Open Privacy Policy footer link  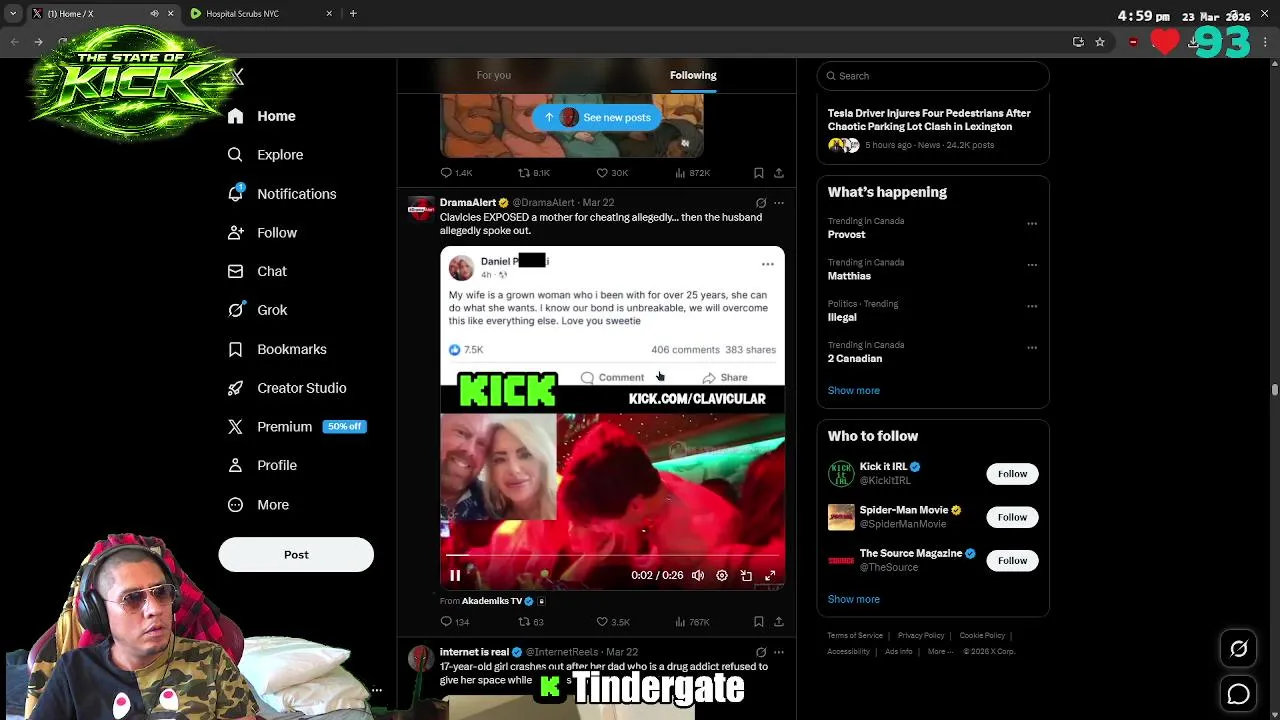(x=921, y=636)
